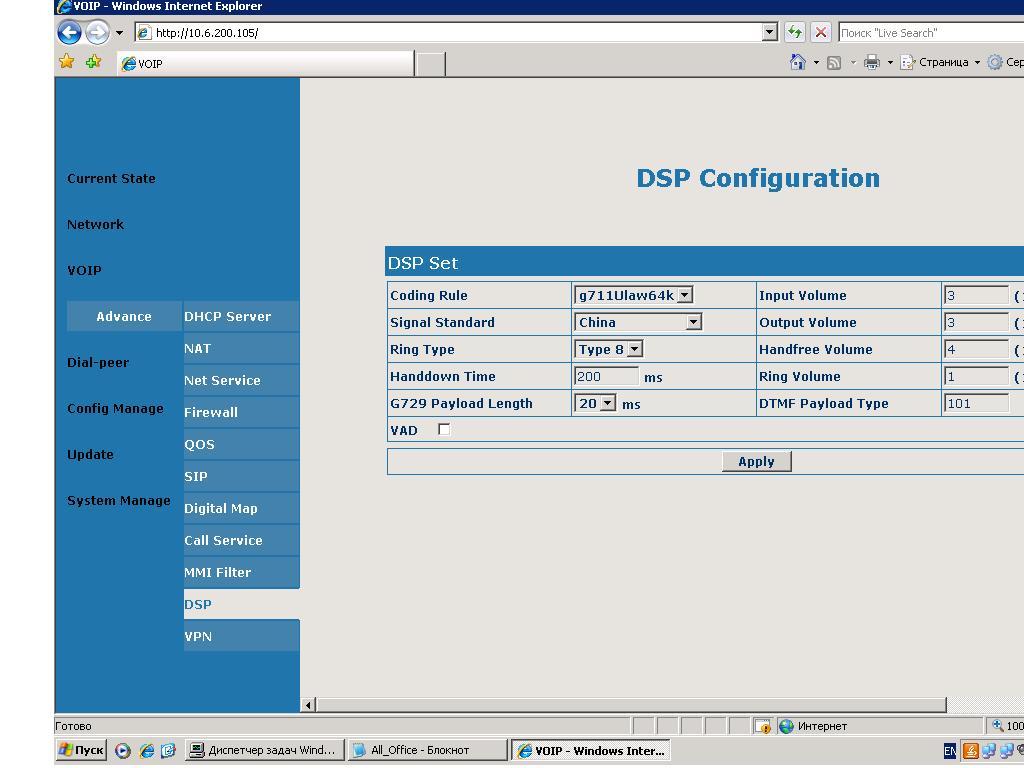Click the Add to Favorites icon
Viewport: 1024px width, 768px height.
(x=93, y=62)
